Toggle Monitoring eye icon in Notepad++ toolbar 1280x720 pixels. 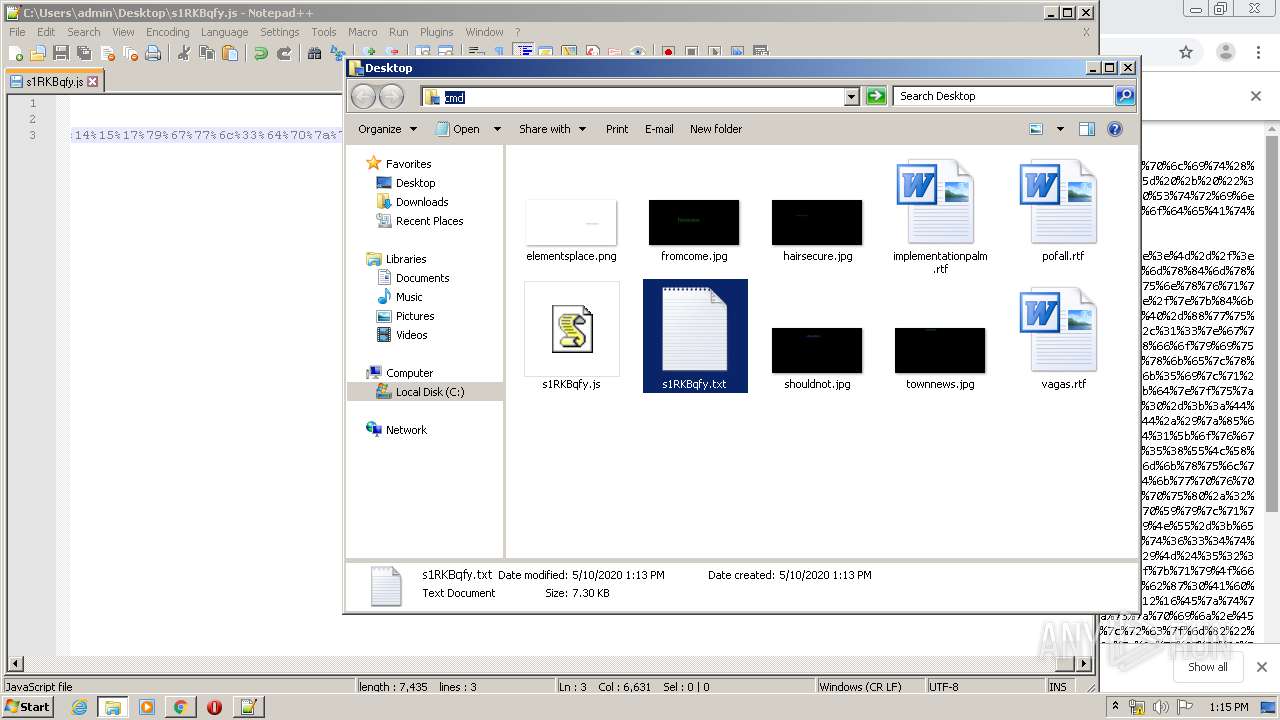pyautogui.click(x=637, y=53)
